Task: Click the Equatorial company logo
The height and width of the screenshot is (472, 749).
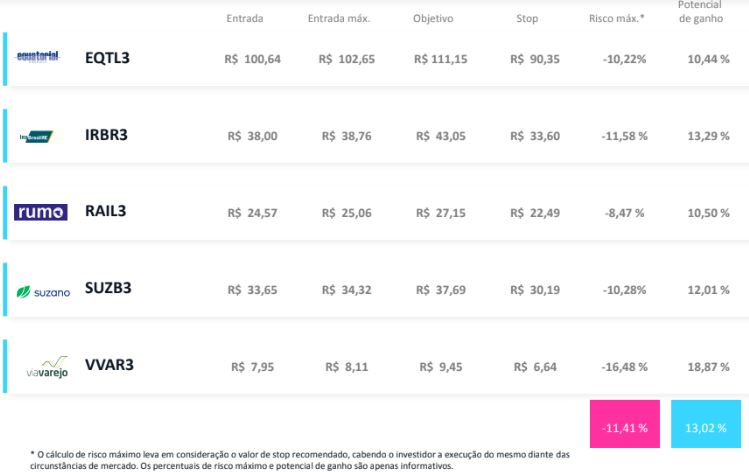Action: tap(38, 56)
